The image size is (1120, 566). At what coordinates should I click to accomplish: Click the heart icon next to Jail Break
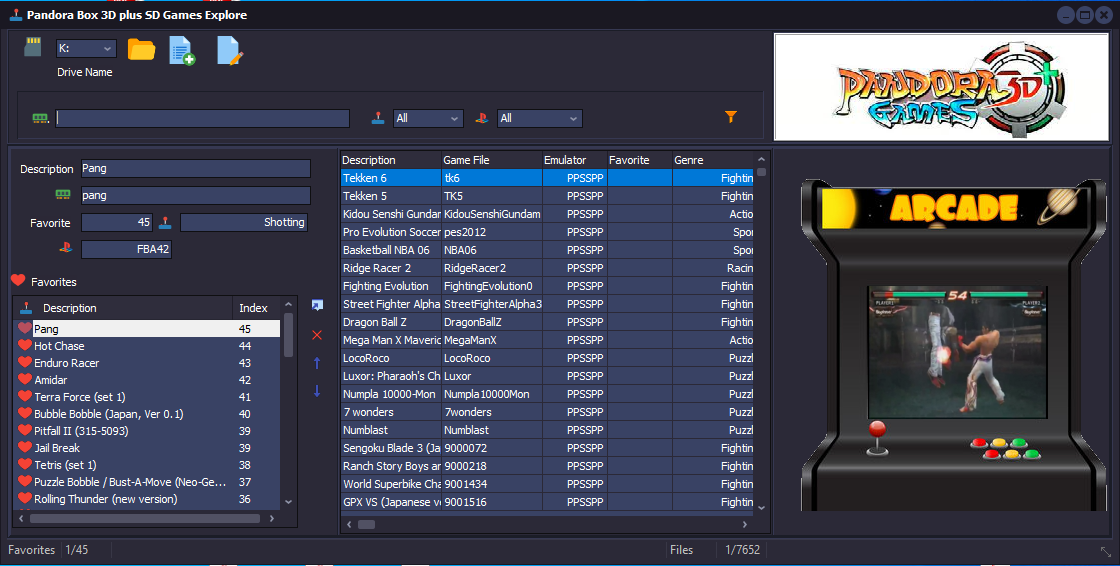(x=25, y=447)
